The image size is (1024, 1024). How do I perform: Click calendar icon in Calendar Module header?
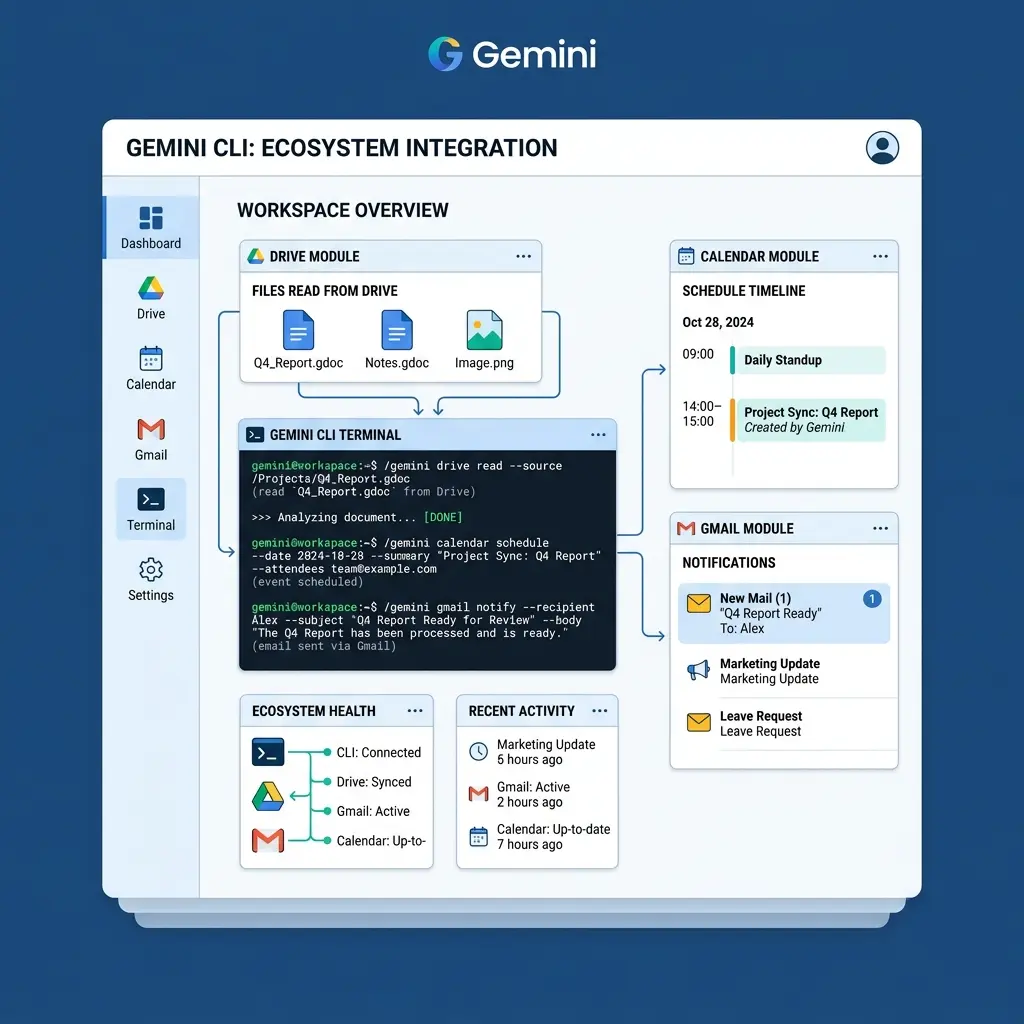(x=686, y=256)
